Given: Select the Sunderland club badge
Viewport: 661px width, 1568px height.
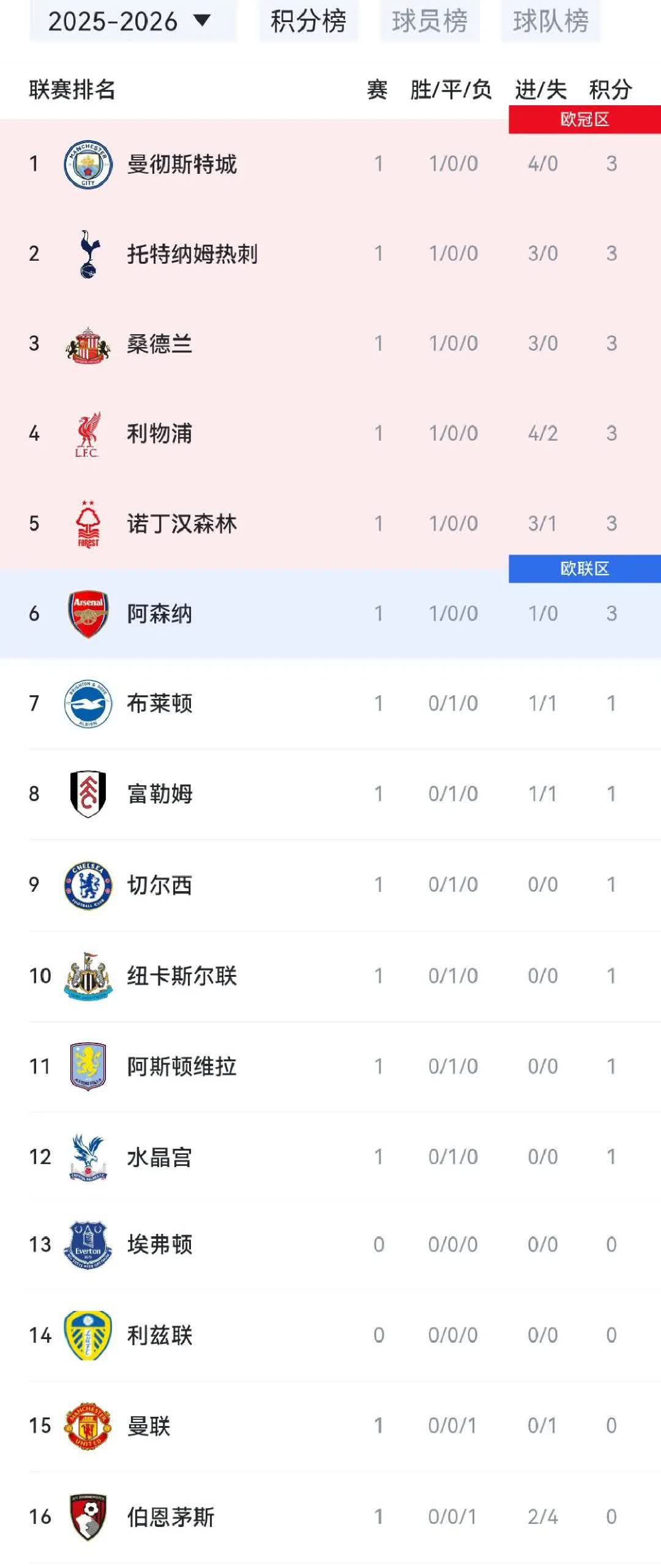Looking at the screenshot, I should 88,344.
